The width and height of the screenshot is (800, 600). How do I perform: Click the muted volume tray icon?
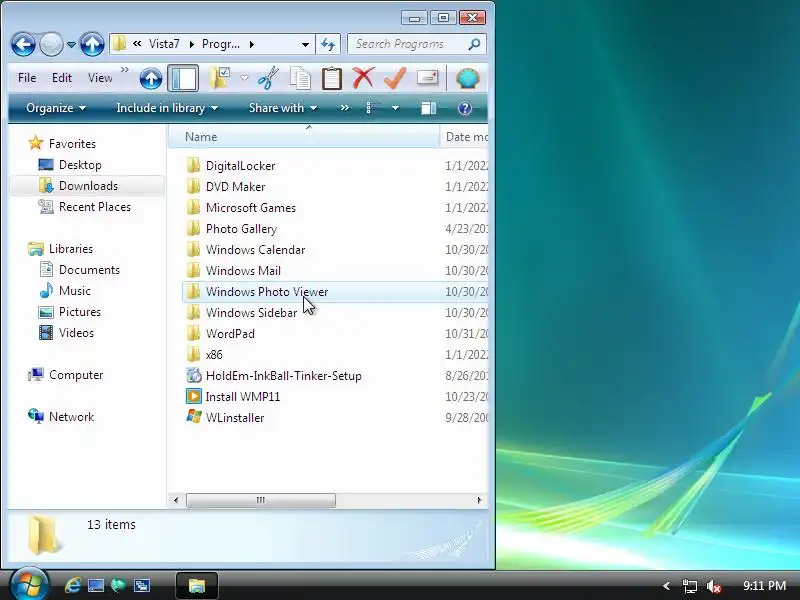713,586
